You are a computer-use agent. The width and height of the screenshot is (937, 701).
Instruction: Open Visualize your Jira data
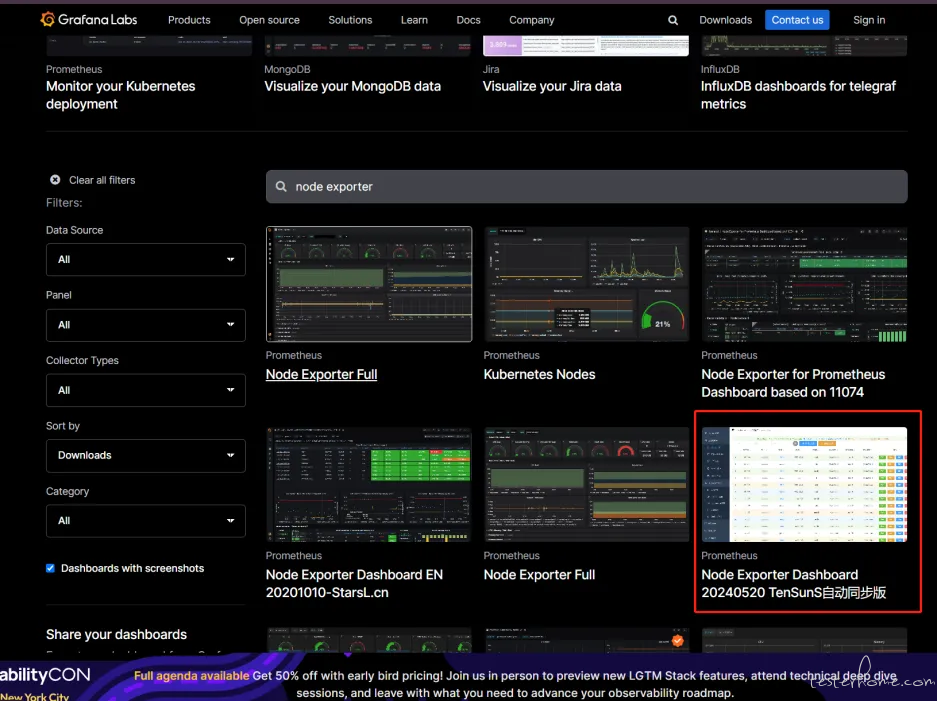(x=552, y=86)
